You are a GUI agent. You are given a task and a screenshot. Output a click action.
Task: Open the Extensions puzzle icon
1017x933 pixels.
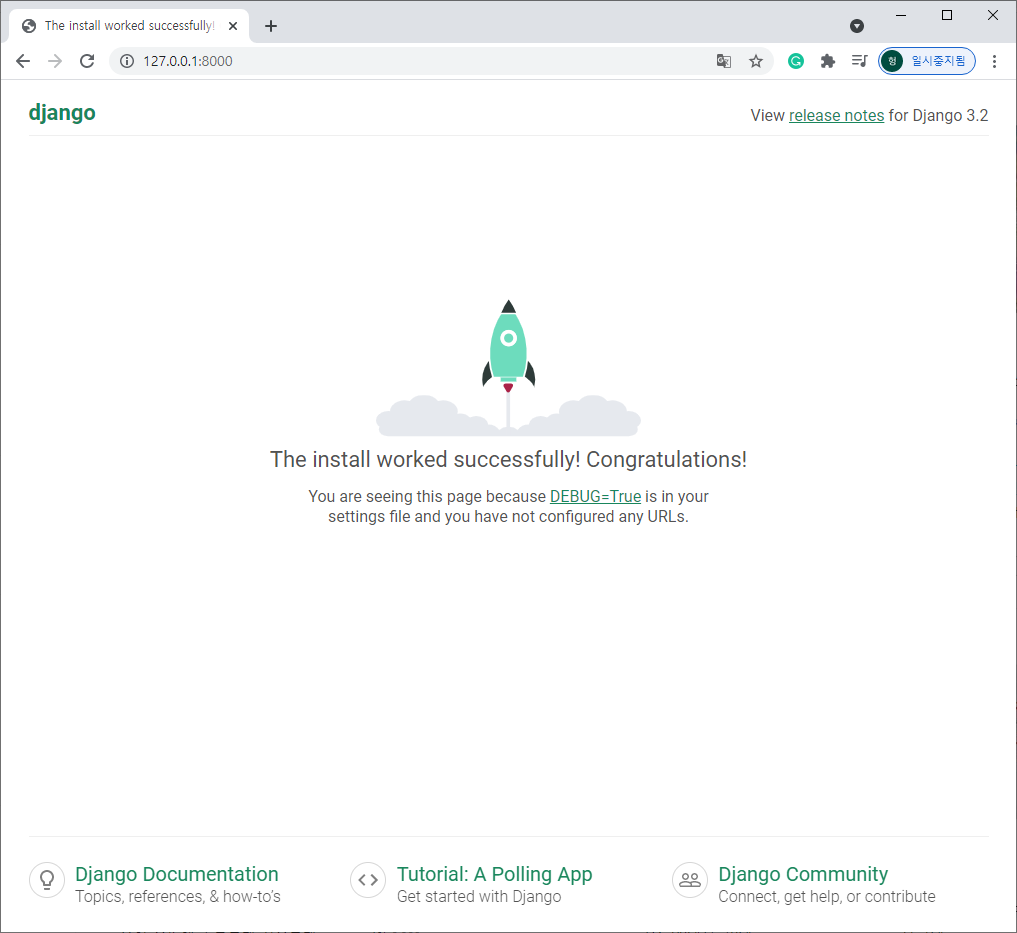[x=828, y=61]
